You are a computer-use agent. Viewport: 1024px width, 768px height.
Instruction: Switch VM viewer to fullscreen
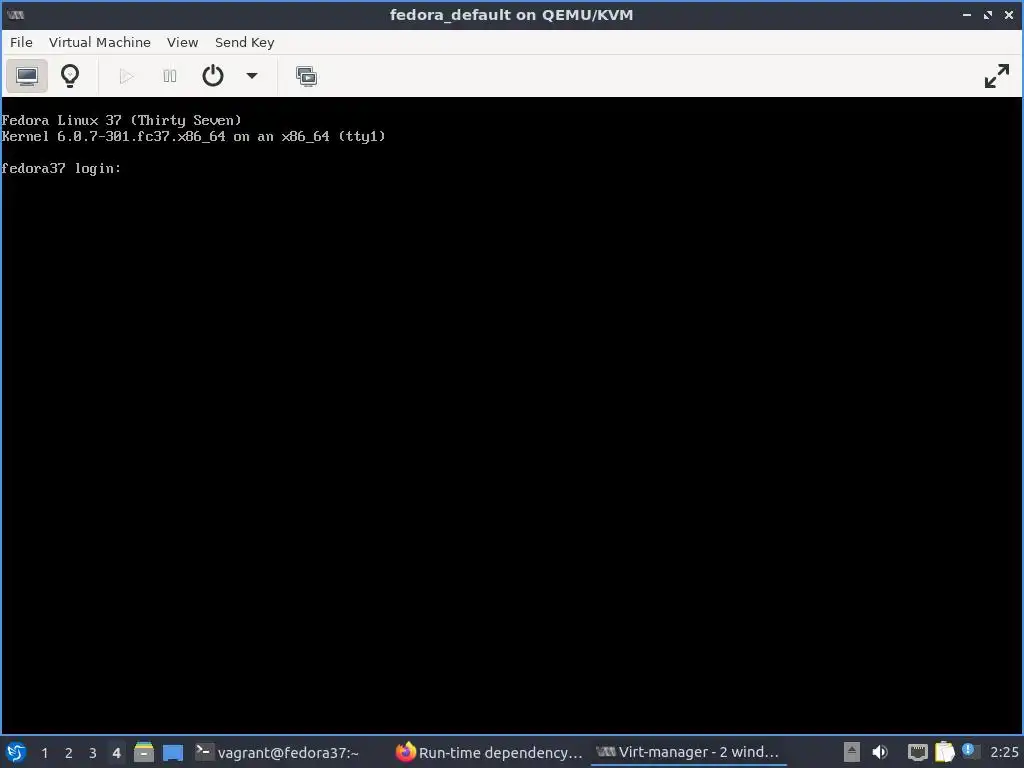(x=997, y=76)
